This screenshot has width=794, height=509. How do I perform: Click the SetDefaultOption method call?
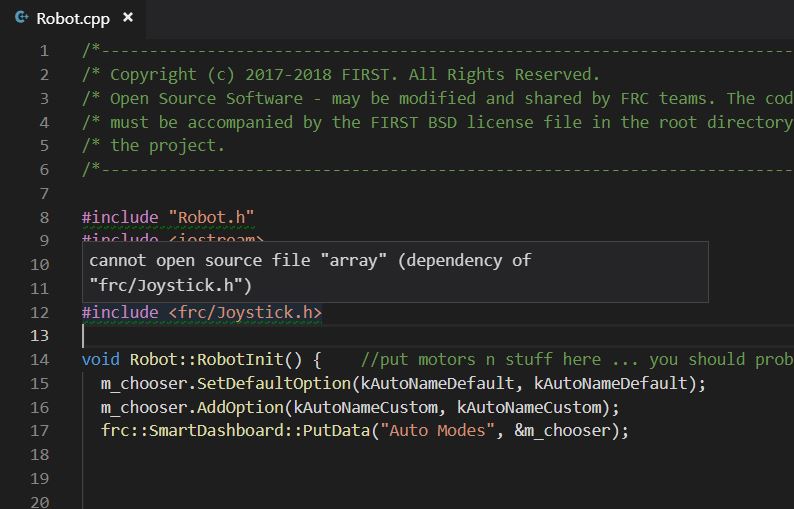pos(273,383)
